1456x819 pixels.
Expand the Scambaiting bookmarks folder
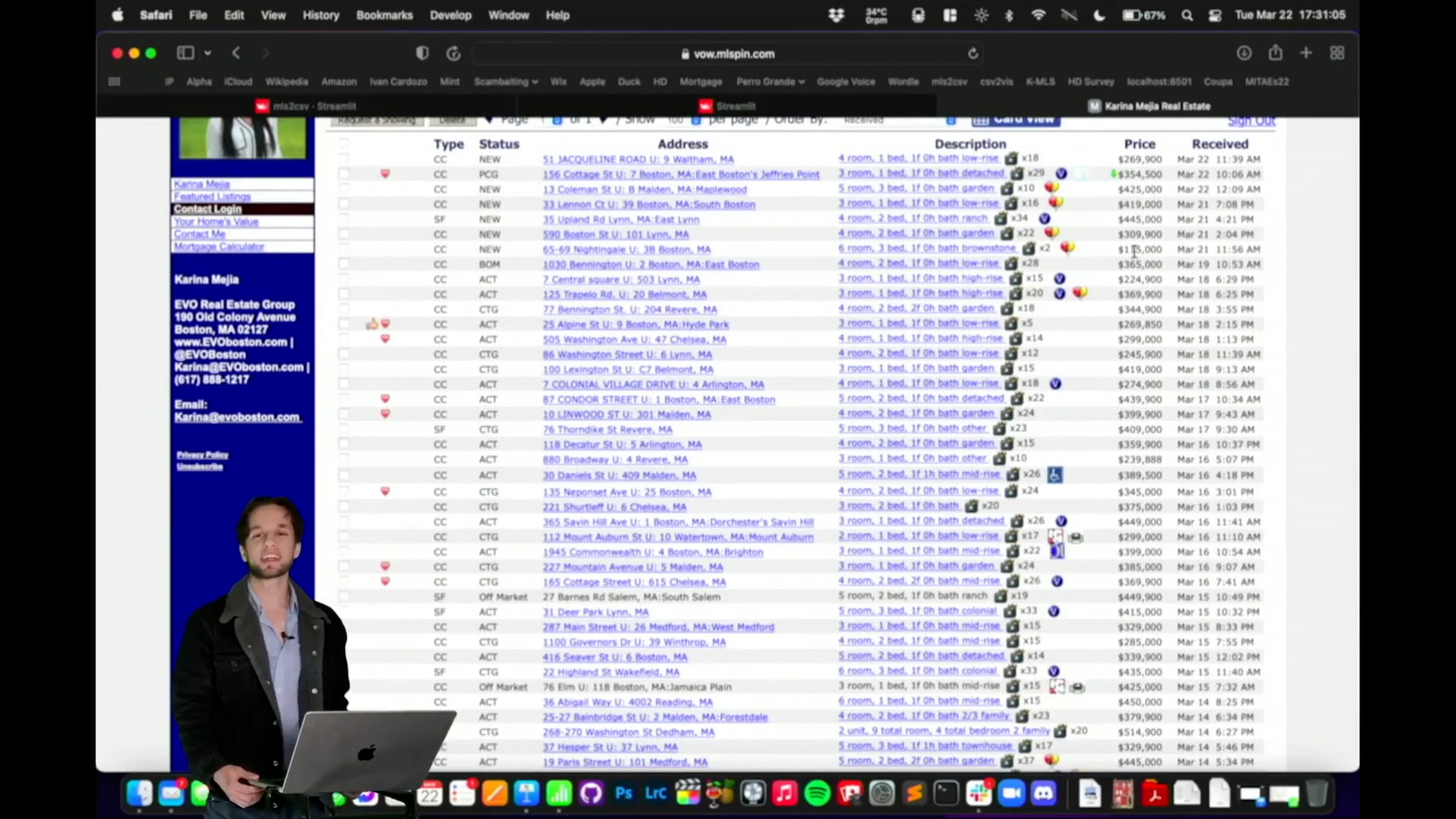(x=506, y=82)
